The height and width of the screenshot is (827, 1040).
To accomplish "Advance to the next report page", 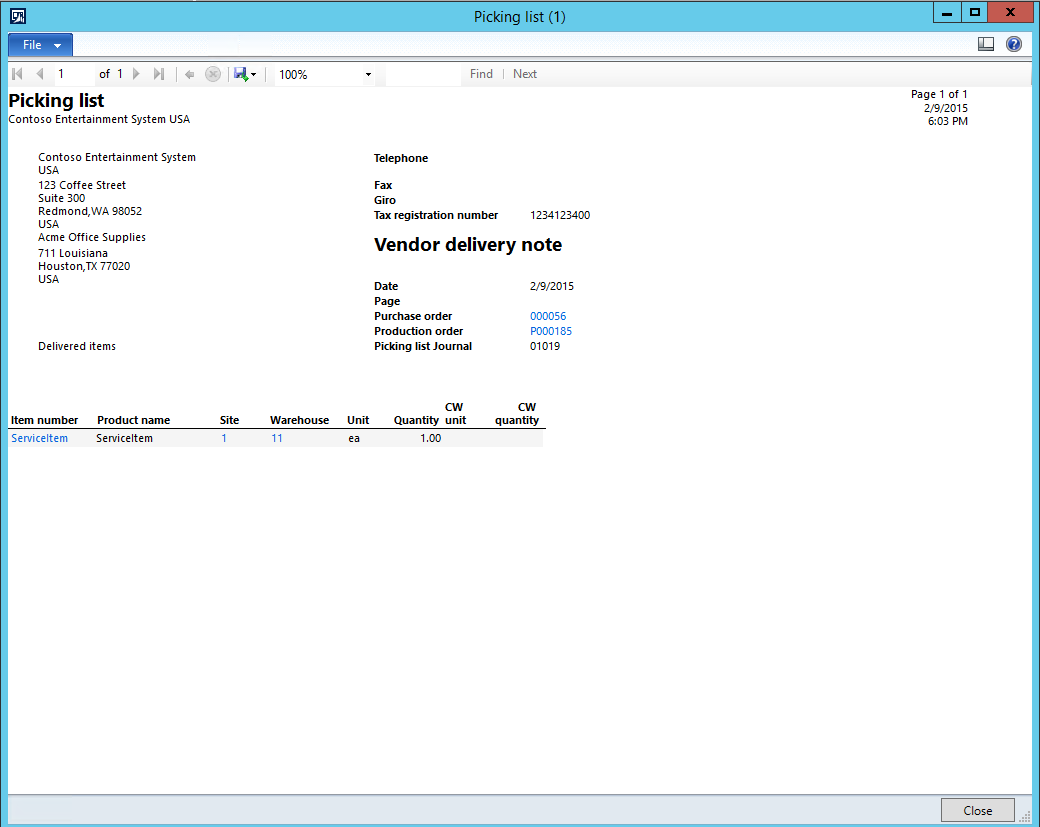I will click(137, 74).
